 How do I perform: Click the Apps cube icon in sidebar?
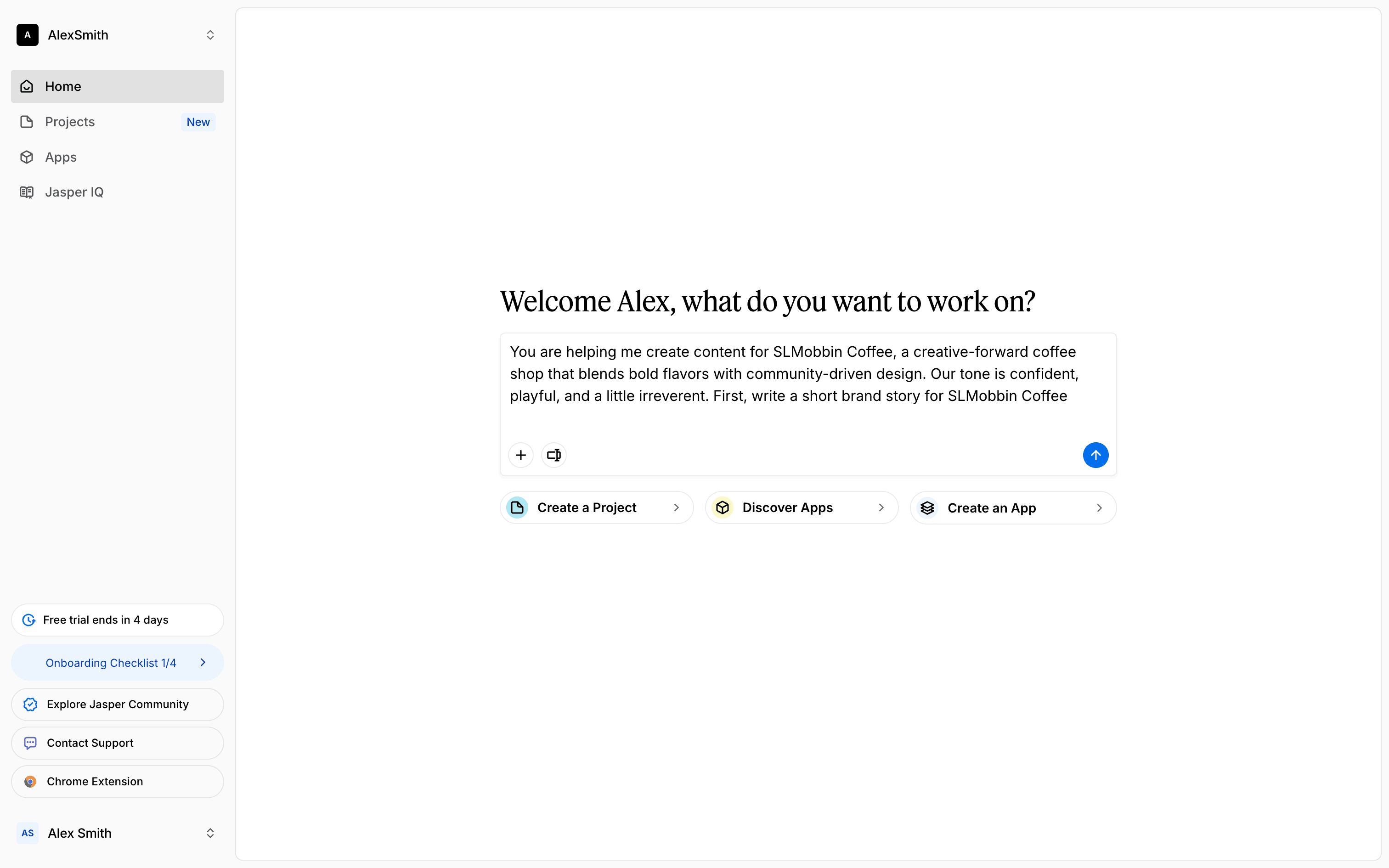[26, 157]
